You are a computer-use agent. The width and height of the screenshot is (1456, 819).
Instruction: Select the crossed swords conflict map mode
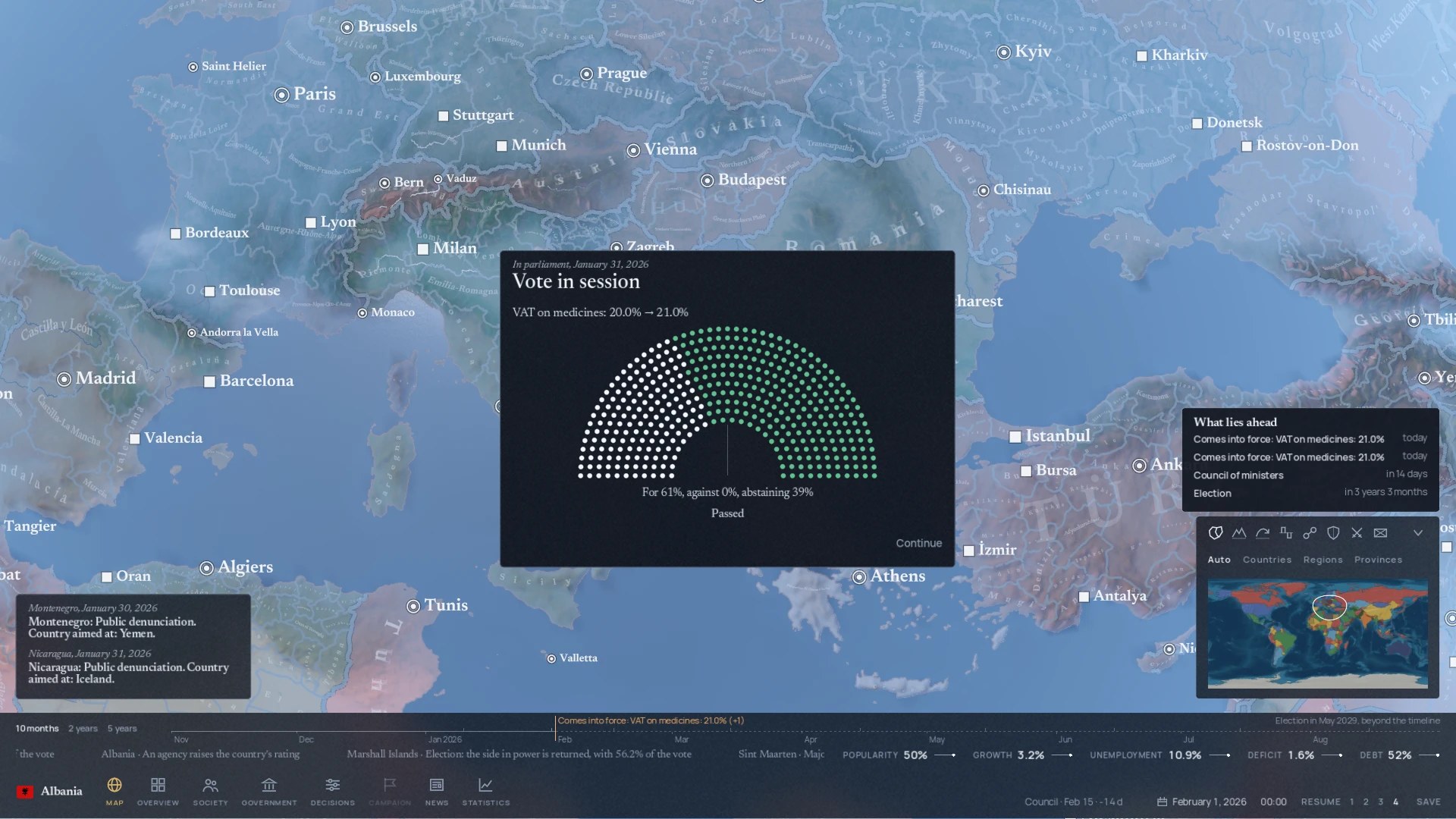coord(1357,533)
